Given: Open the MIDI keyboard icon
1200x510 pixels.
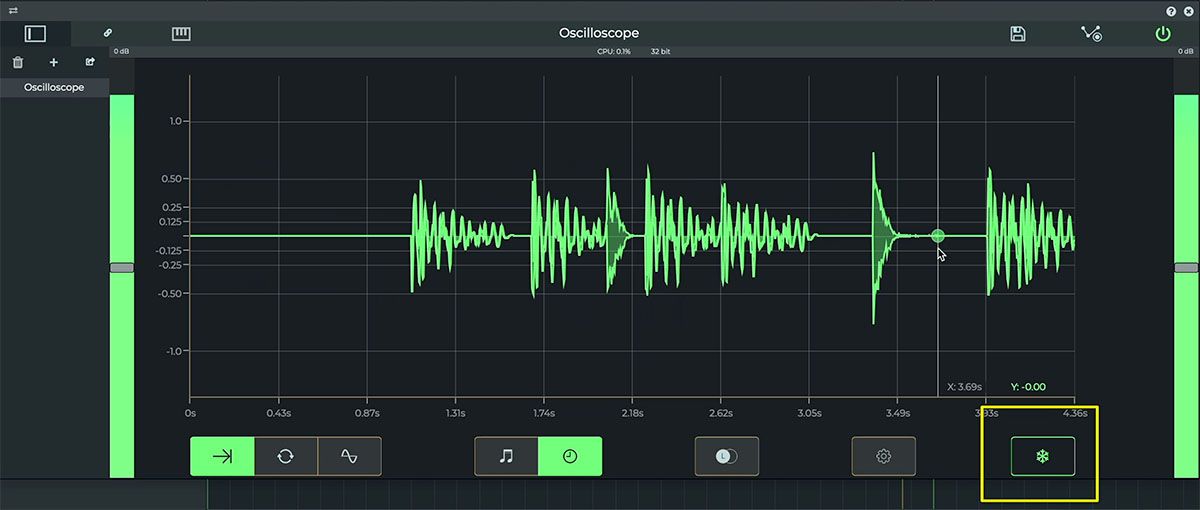Looking at the screenshot, I should coord(181,34).
